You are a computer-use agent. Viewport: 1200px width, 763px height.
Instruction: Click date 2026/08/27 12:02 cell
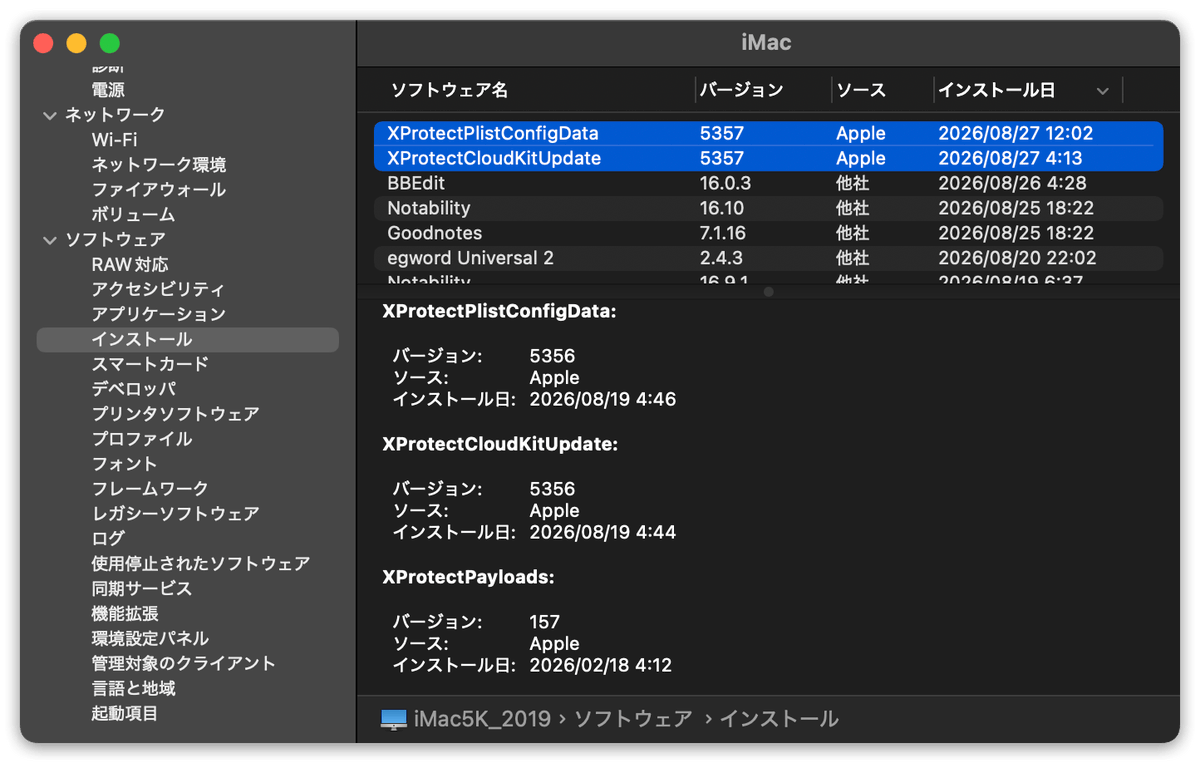(x=1016, y=133)
